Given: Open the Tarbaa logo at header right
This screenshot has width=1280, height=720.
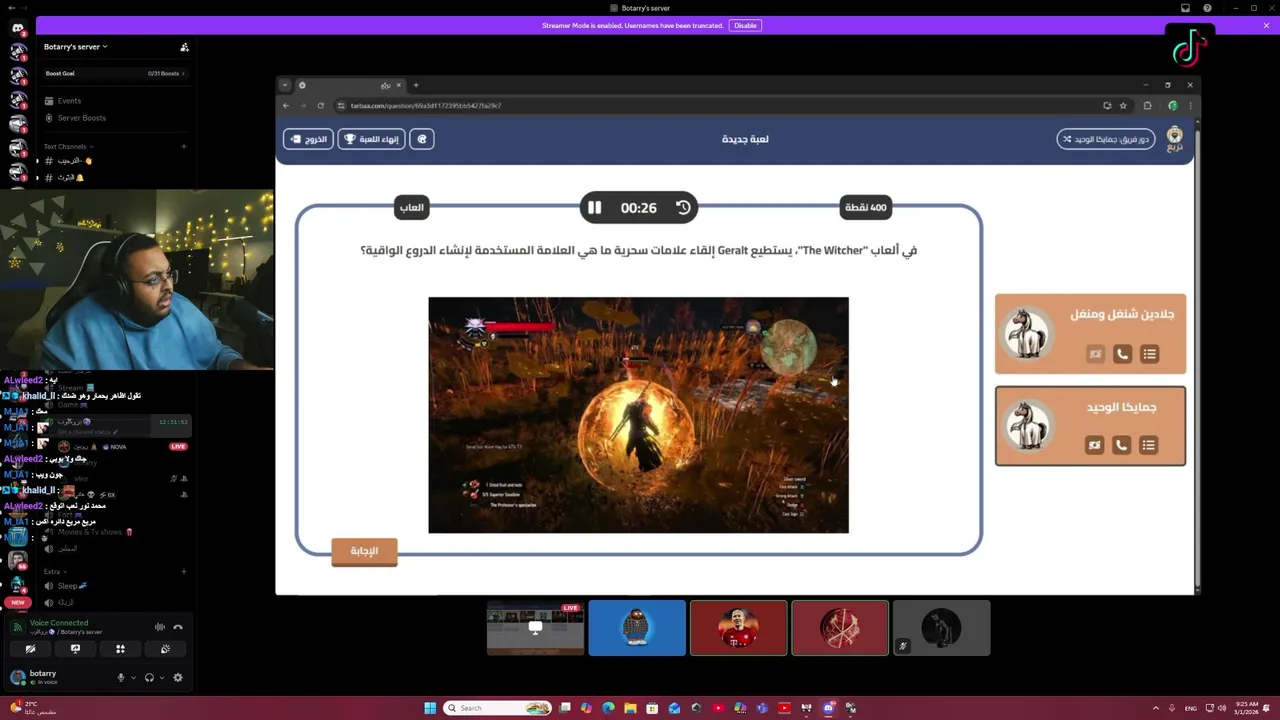Looking at the screenshot, I should (x=1175, y=138).
